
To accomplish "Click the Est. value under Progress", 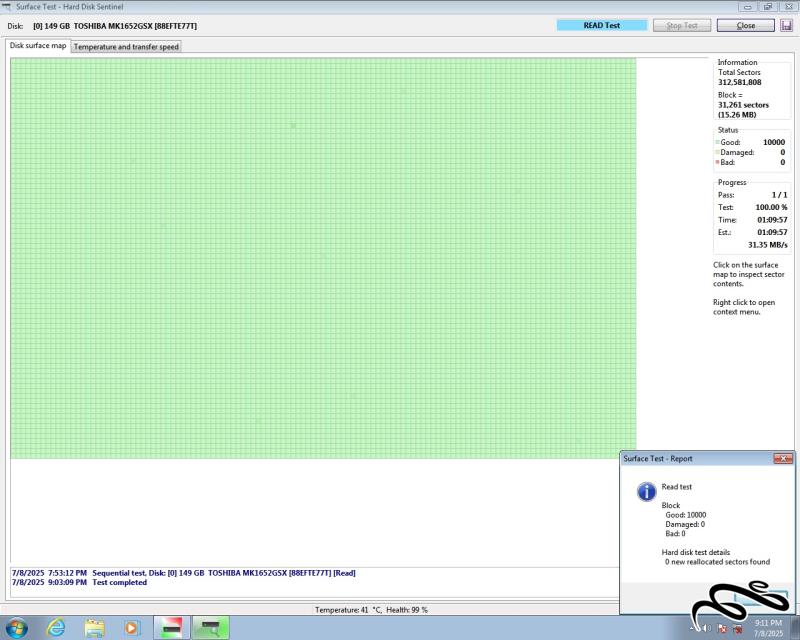I will [772, 232].
